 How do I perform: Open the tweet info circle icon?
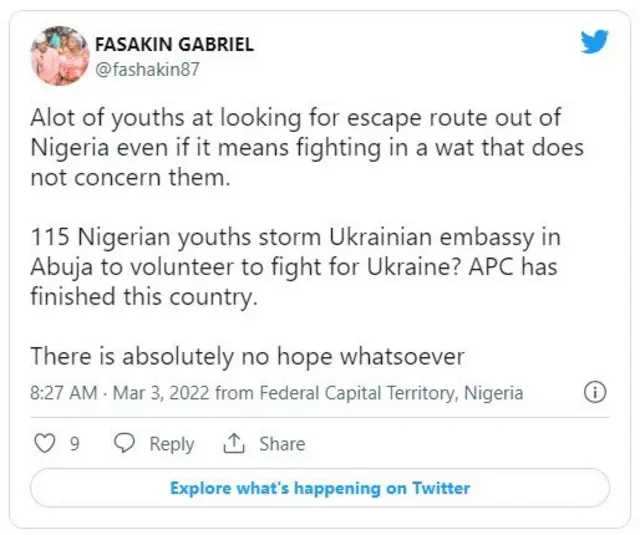click(x=595, y=392)
